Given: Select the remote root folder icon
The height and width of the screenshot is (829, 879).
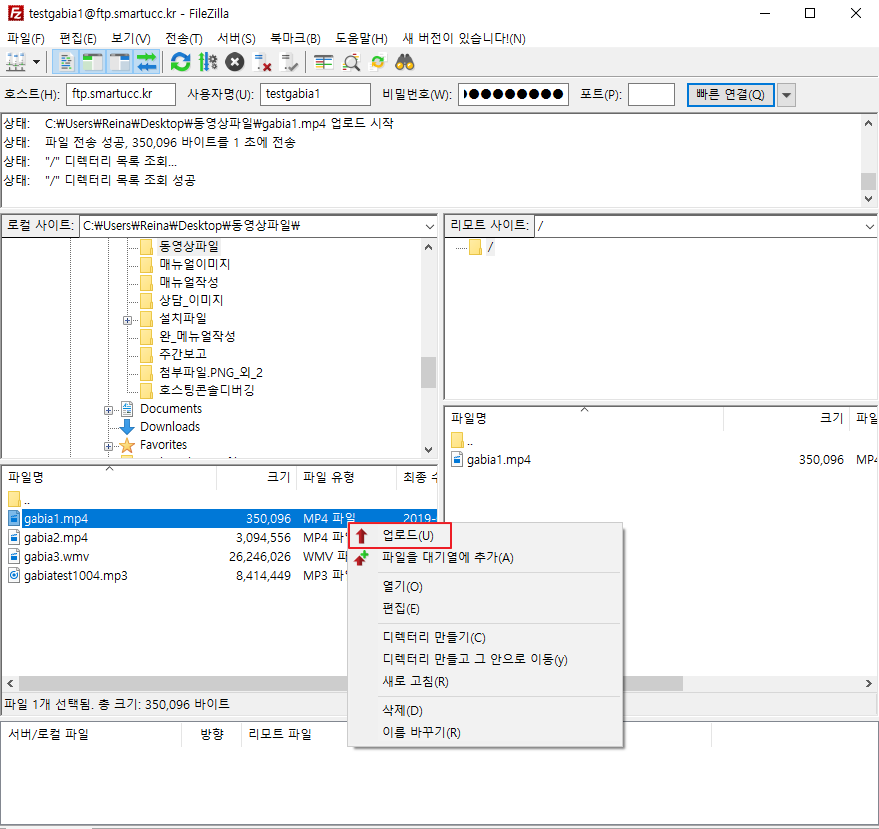Looking at the screenshot, I should pos(475,247).
